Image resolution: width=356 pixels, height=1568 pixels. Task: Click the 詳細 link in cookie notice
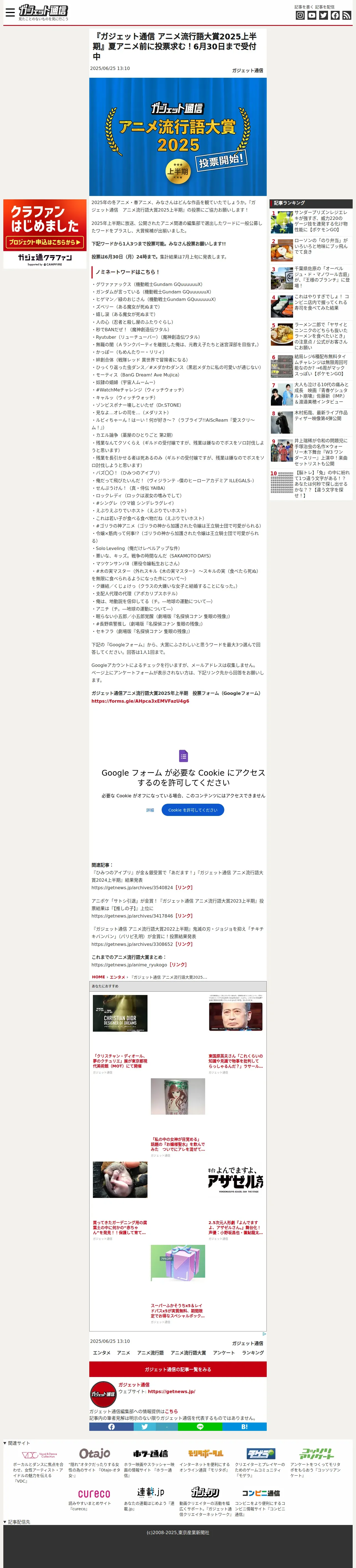point(150,810)
